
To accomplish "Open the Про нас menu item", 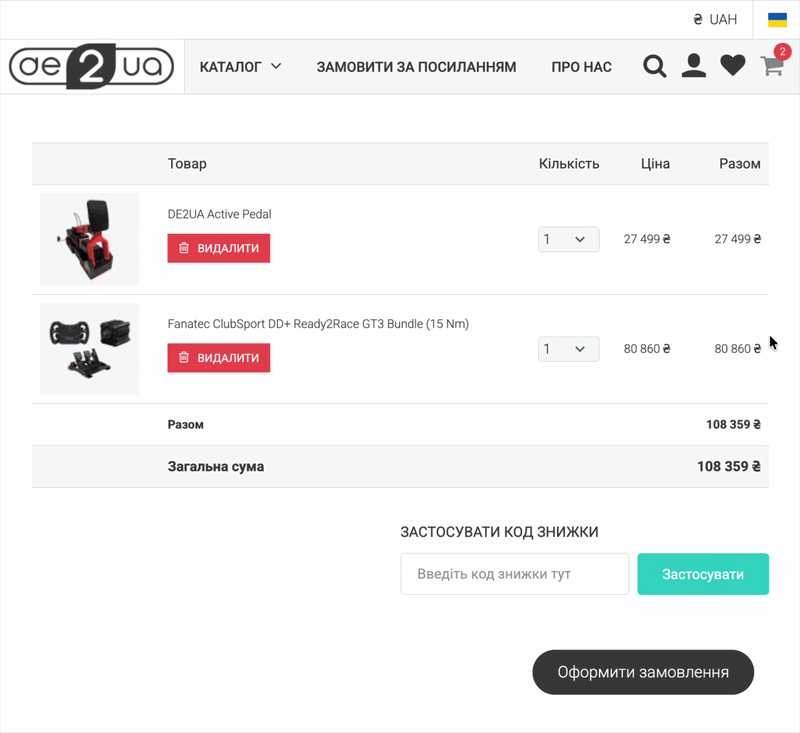I will tap(581, 67).
